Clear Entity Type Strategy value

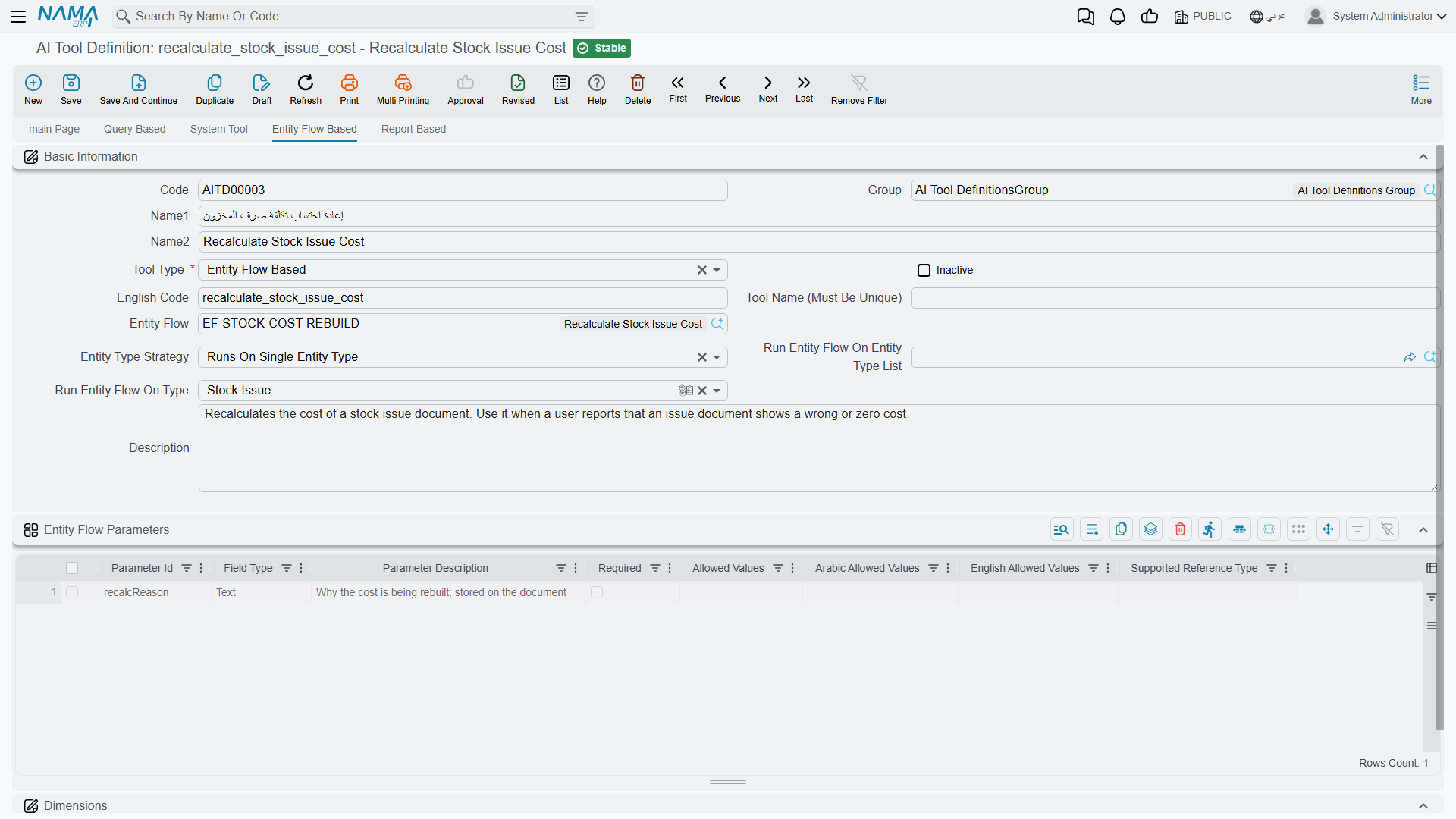(702, 357)
